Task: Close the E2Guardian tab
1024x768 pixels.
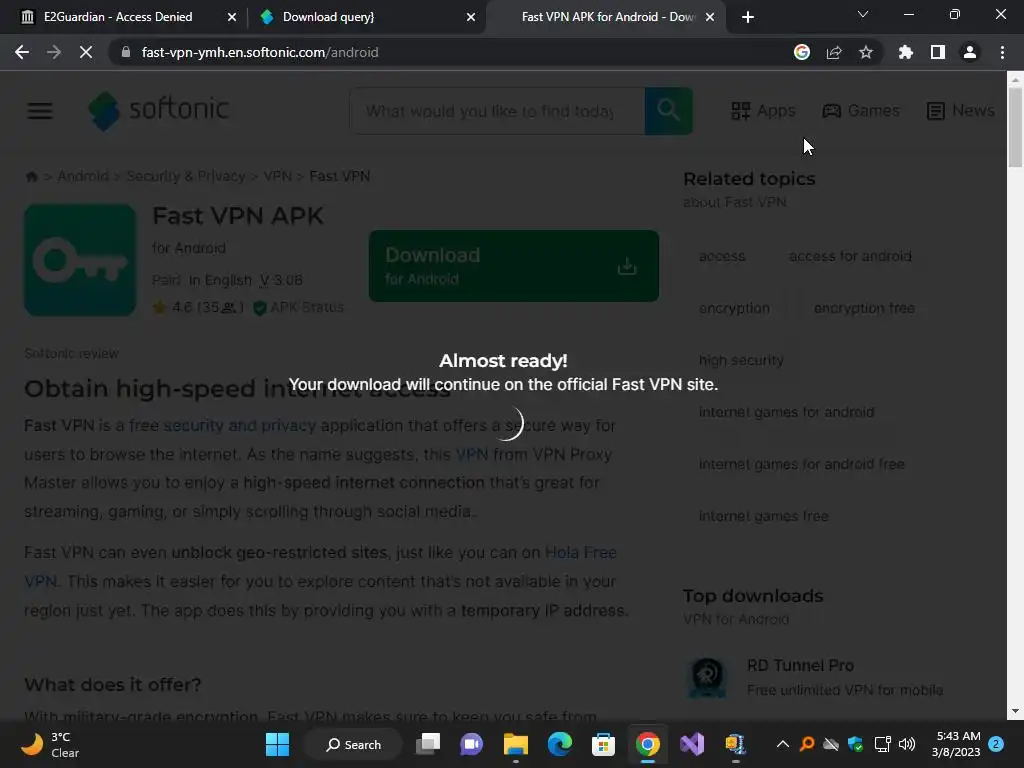Action: [x=232, y=17]
